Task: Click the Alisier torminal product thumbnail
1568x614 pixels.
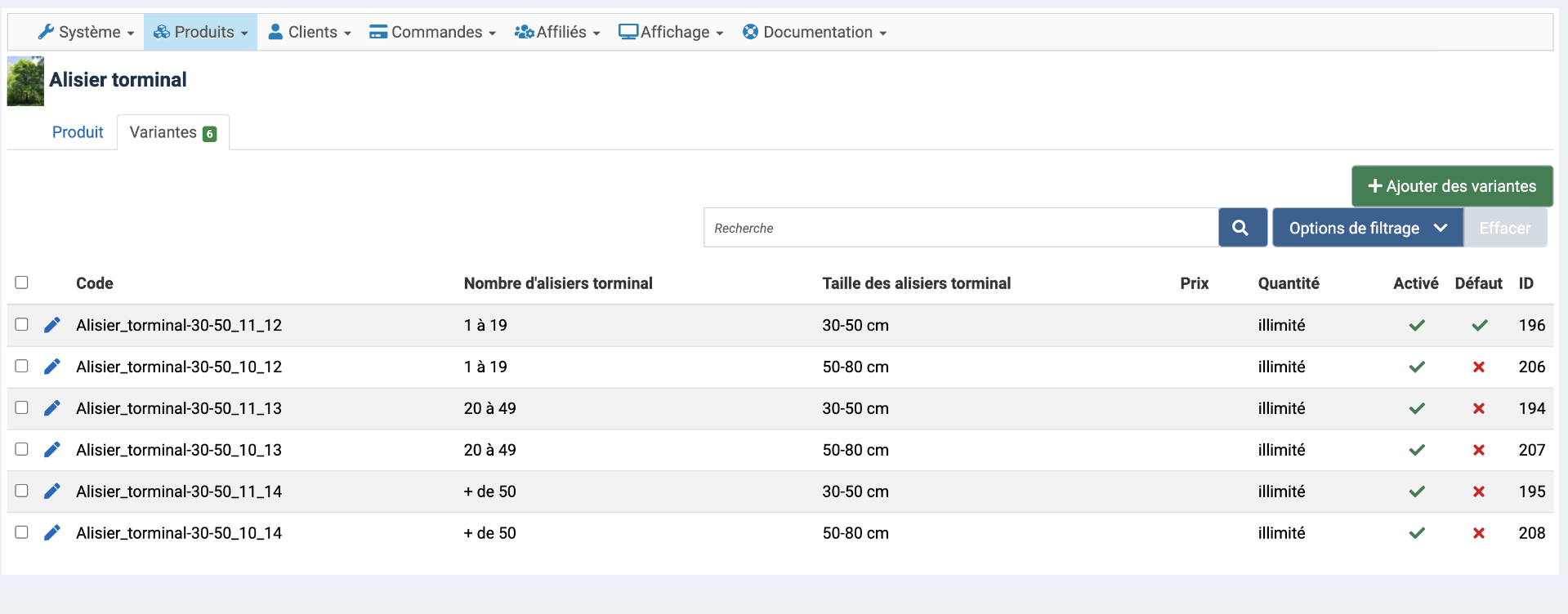Action: click(25, 81)
